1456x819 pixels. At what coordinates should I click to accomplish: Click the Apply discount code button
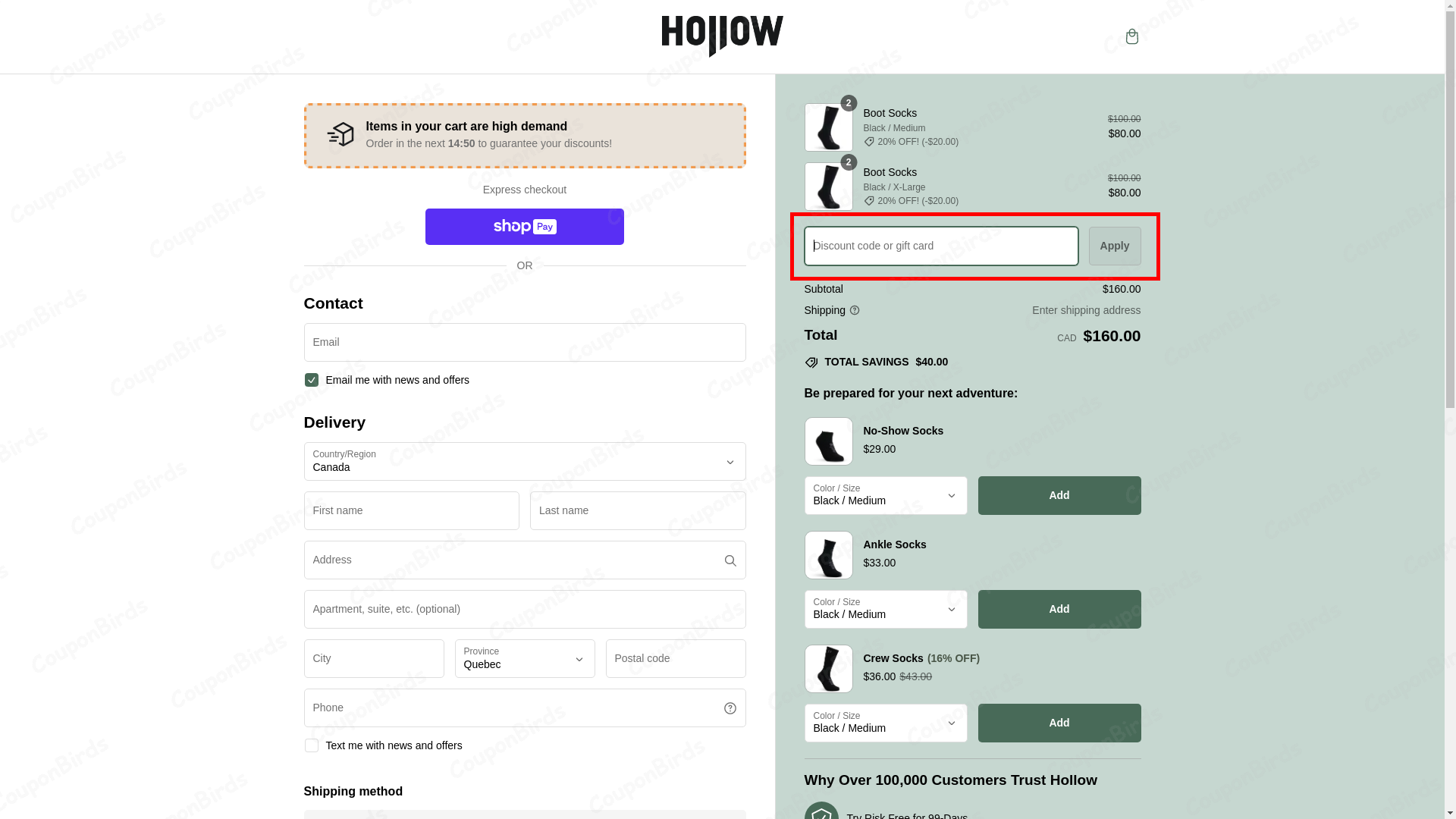(1114, 246)
